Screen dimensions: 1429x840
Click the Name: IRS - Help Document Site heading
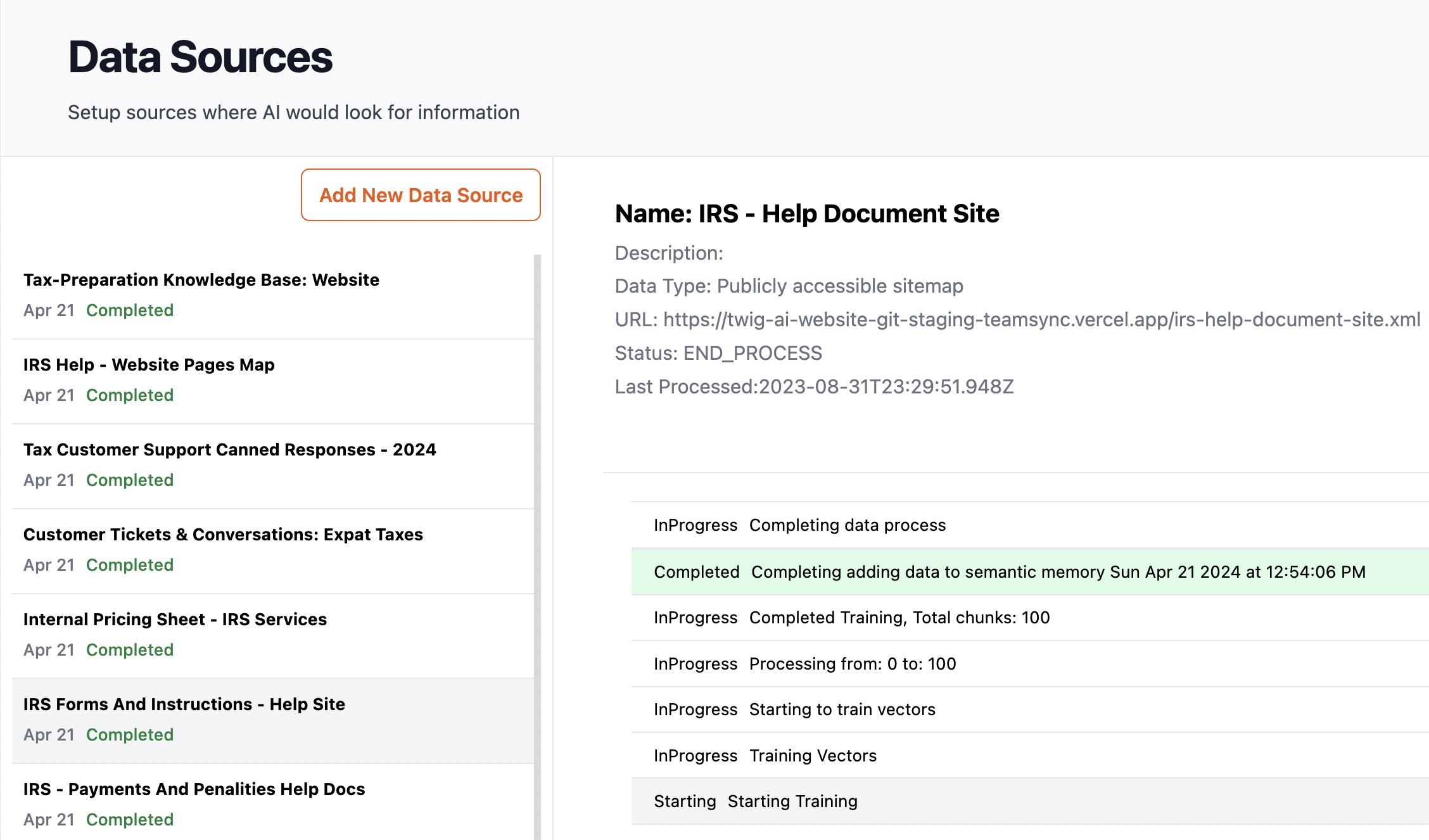(x=807, y=214)
